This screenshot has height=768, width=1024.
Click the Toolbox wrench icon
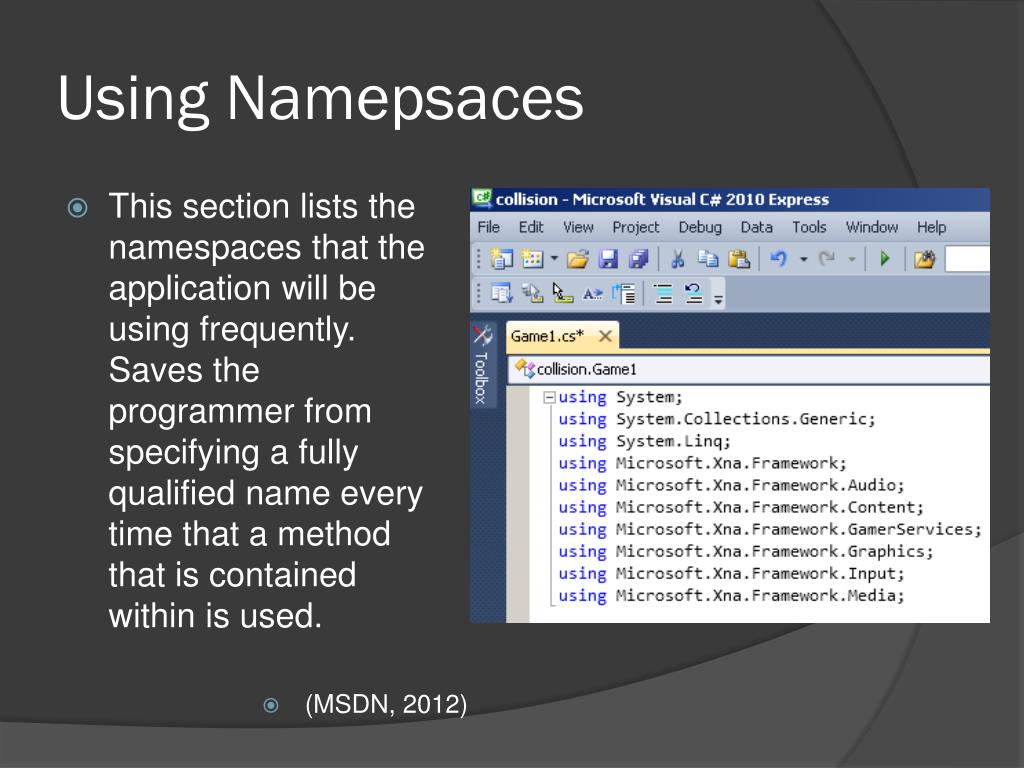(482, 335)
